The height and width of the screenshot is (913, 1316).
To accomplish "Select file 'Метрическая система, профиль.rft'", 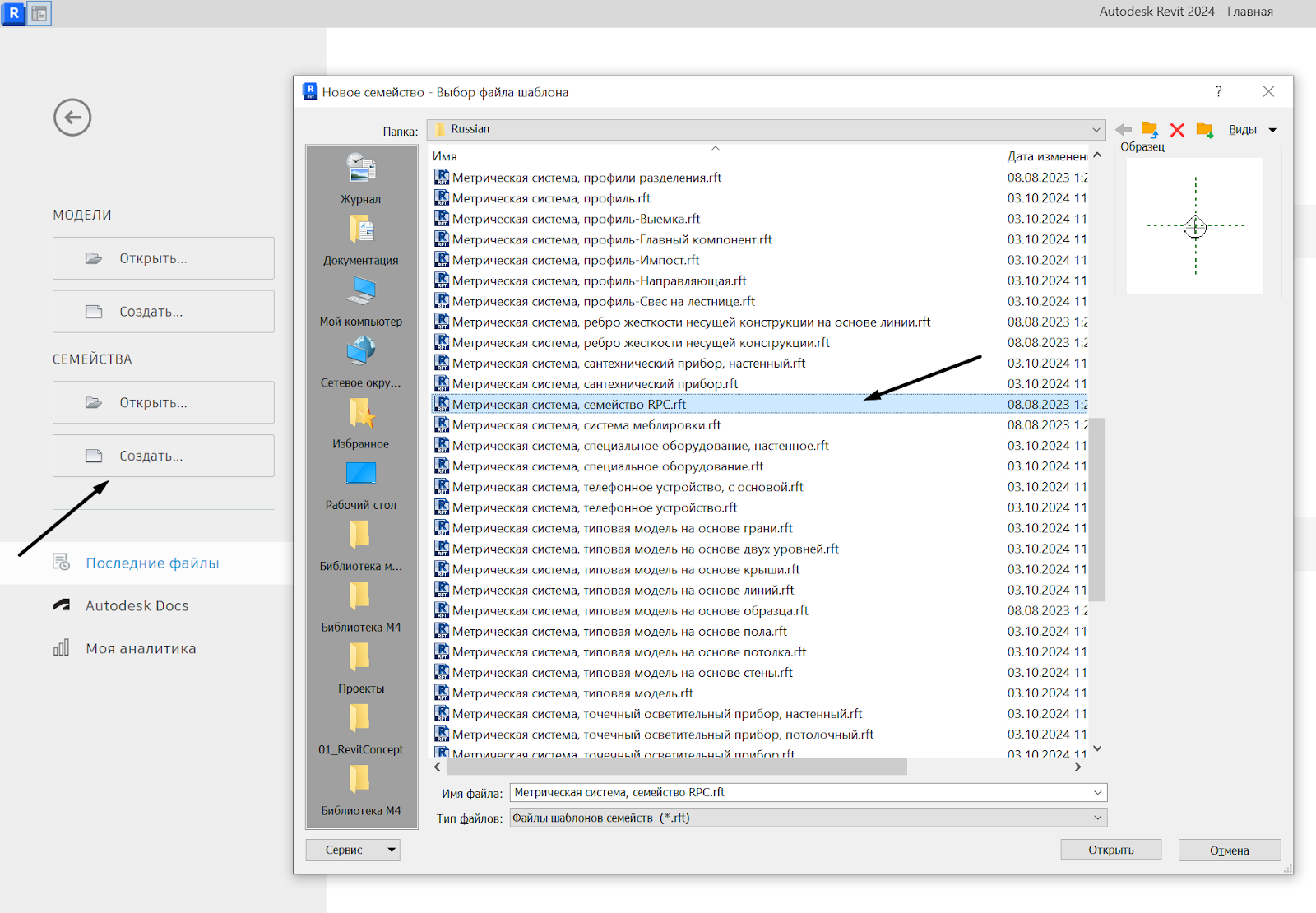I will click(x=551, y=198).
